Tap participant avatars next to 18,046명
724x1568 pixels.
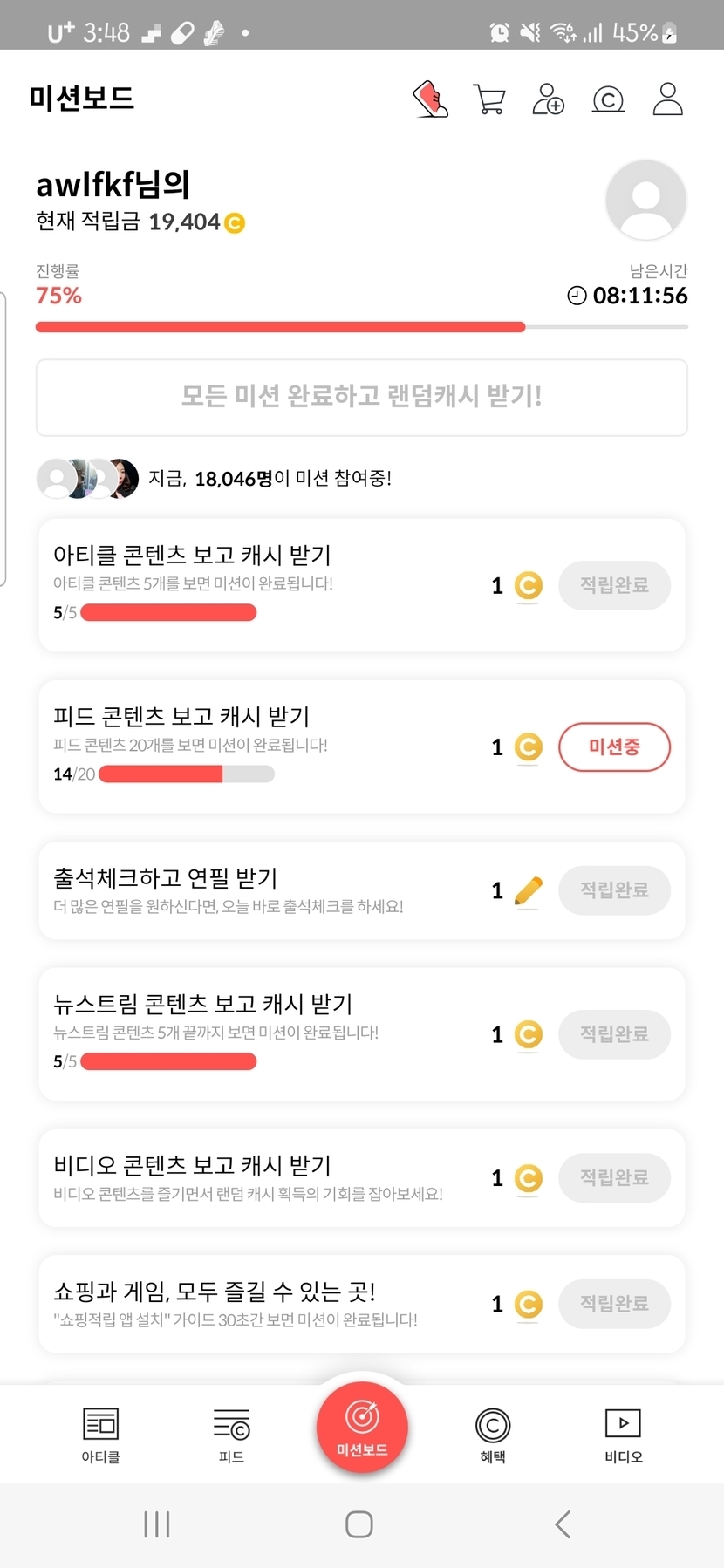point(88,478)
